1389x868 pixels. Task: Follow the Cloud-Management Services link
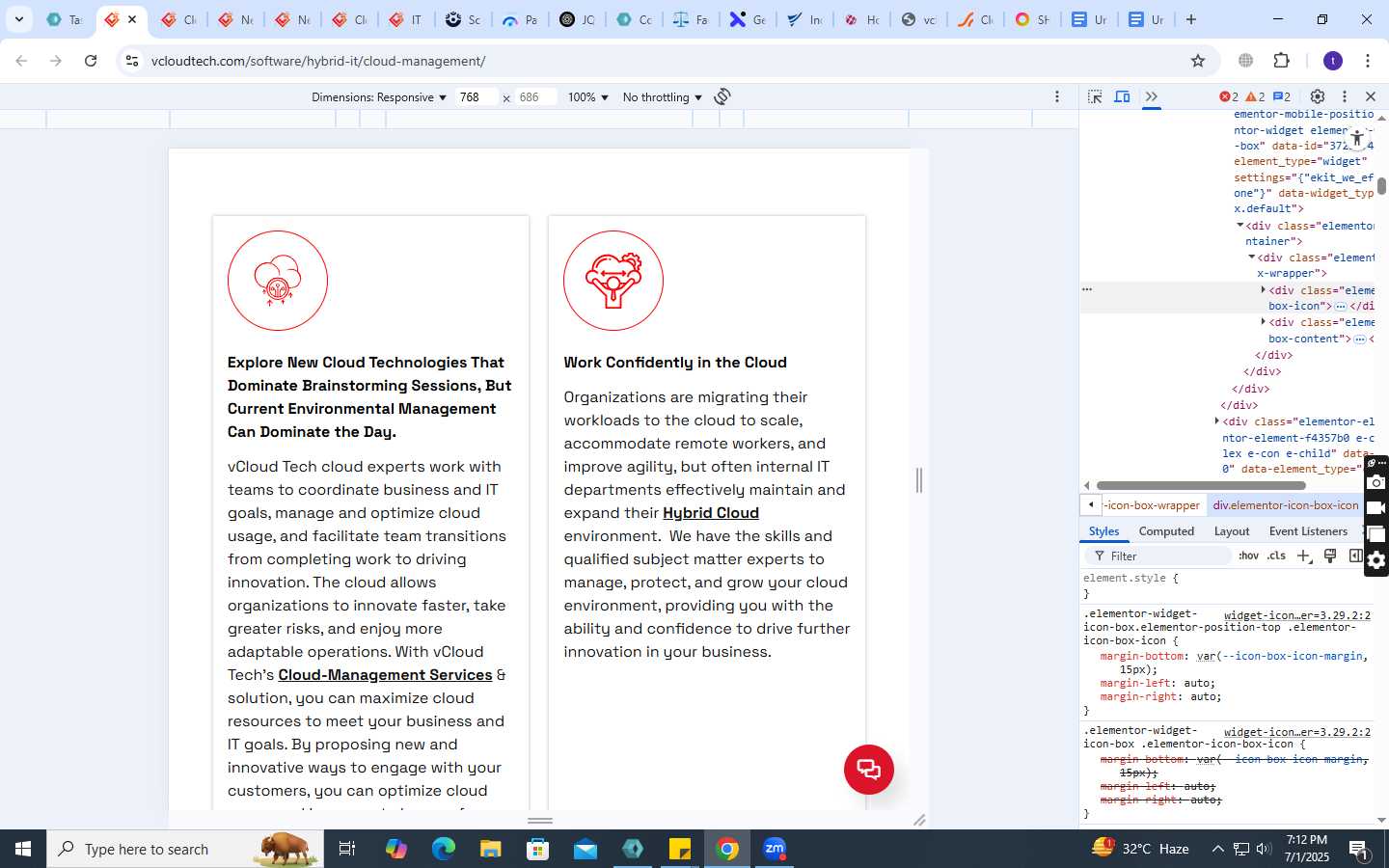coord(385,675)
